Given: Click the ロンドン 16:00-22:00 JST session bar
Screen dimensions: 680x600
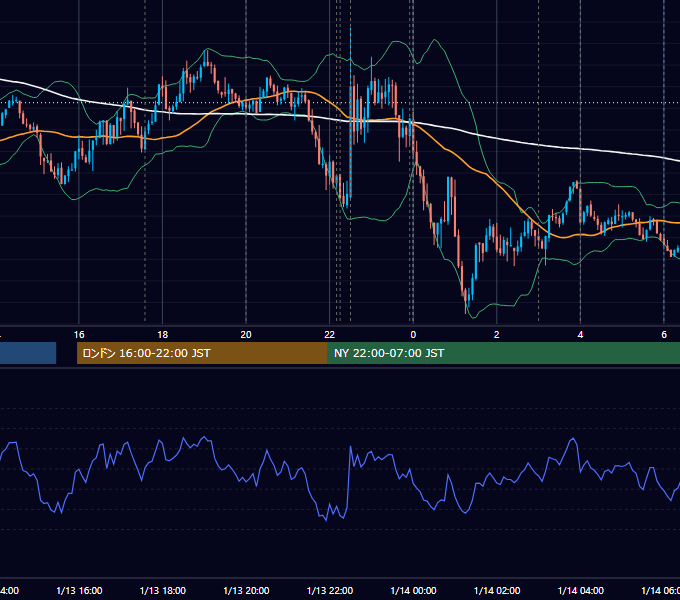Looking at the screenshot, I should tap(202, 353).
